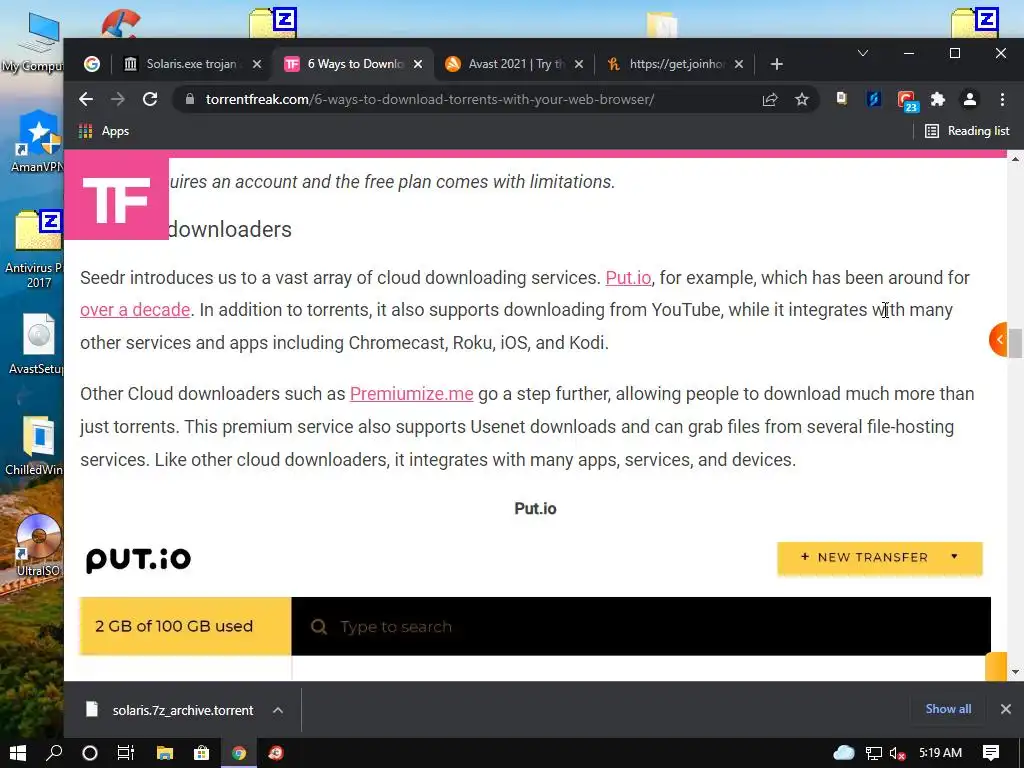Screen dimensions: 1024x768
Task: Switch to the Solaris.exe trojan tab
Action: [x=191, y=64]
